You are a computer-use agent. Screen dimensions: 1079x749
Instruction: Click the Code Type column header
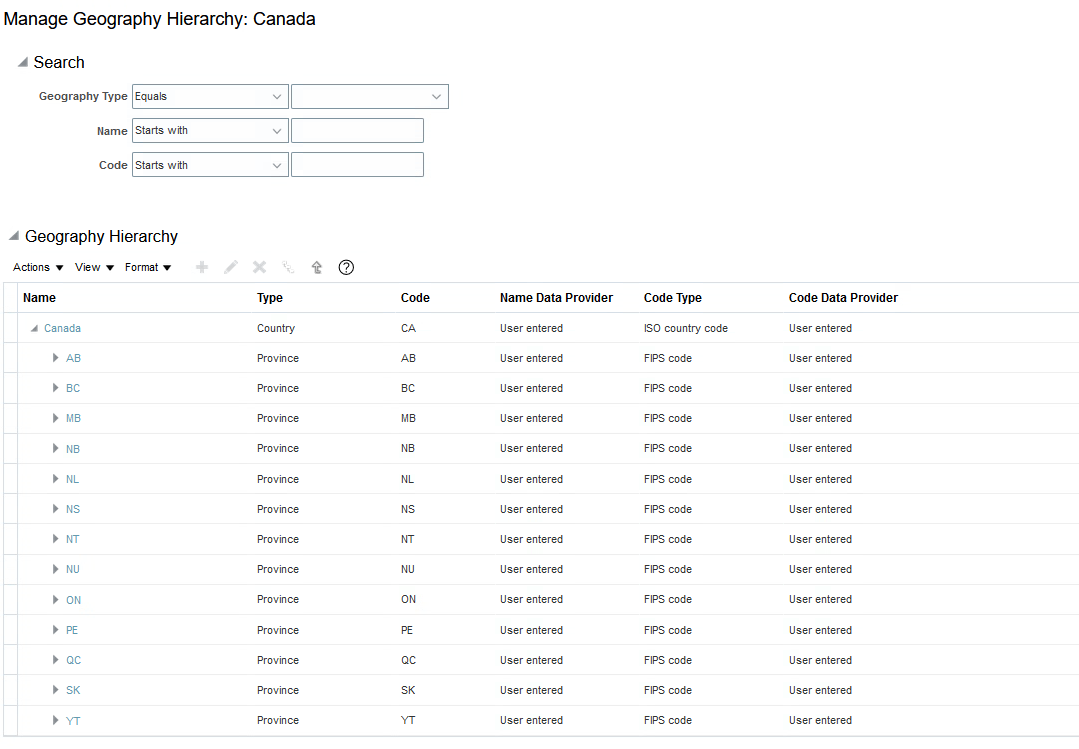point(672,297)
